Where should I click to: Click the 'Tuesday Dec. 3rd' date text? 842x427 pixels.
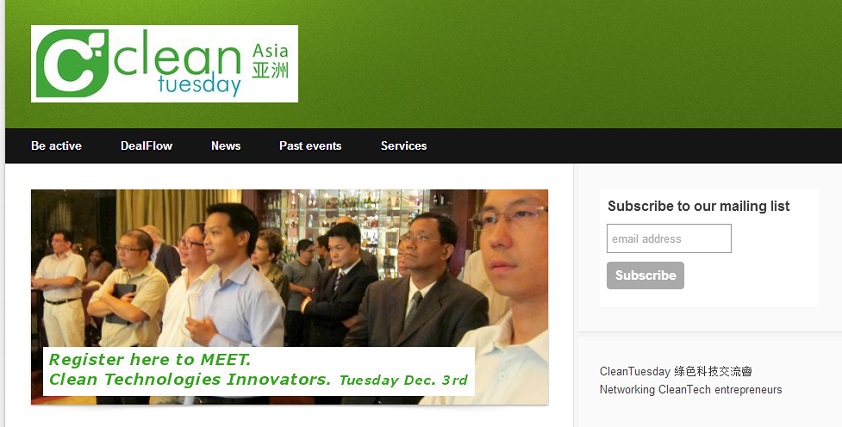pyautogui.click(x=403, y=380)
